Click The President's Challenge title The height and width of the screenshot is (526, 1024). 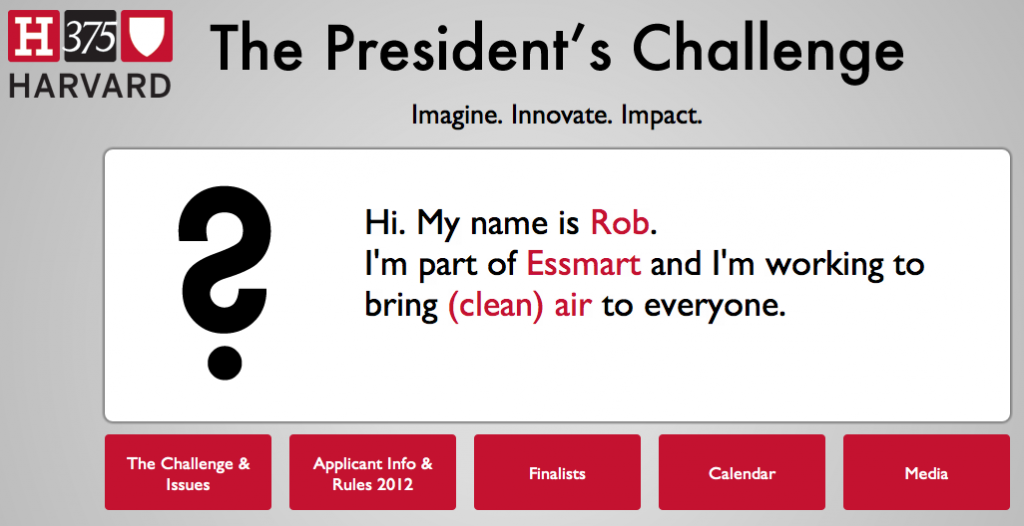coord(556,48)
